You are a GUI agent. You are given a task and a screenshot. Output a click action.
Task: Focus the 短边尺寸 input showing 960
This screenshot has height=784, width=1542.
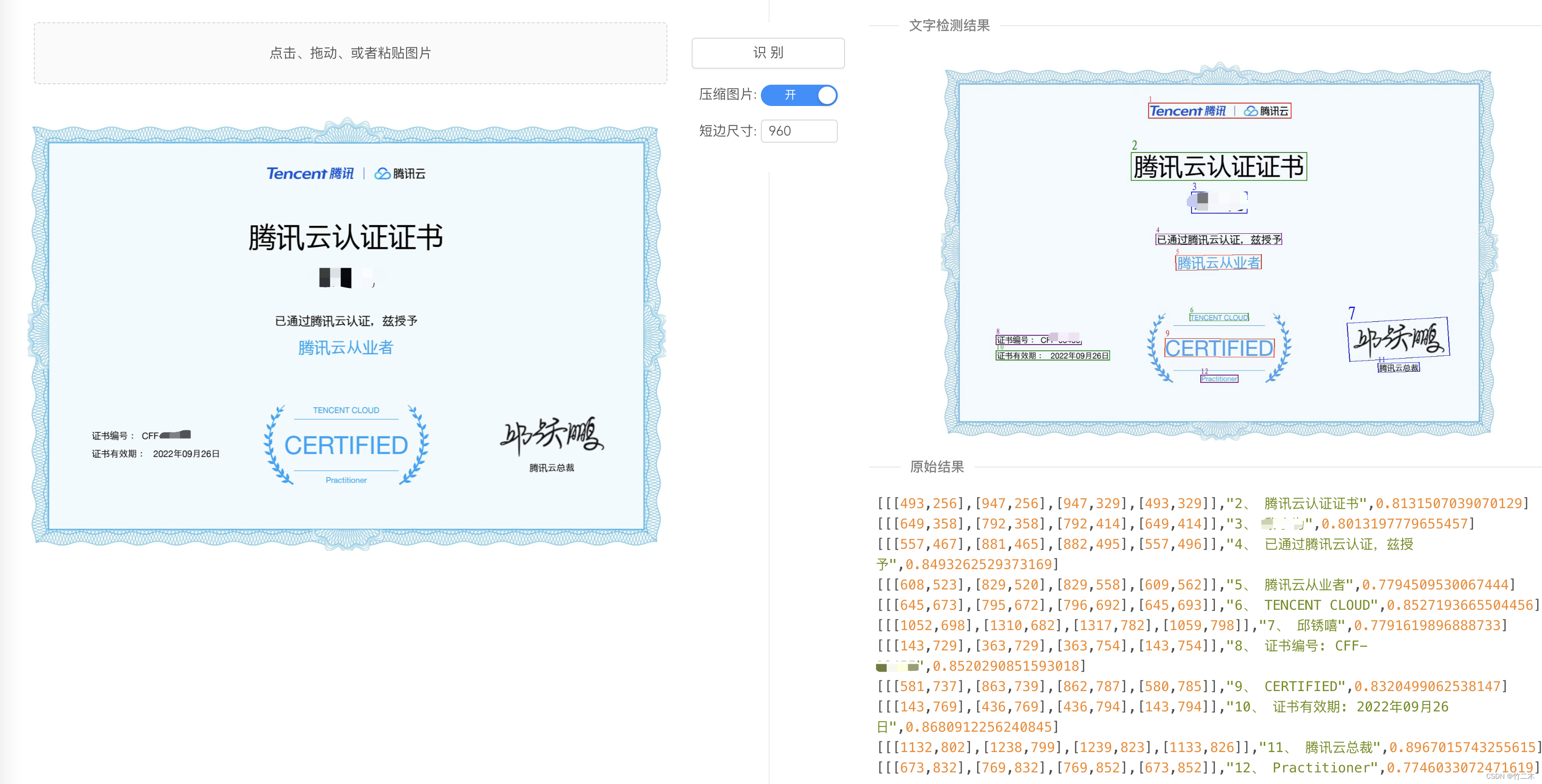click(x=799, y=131)
